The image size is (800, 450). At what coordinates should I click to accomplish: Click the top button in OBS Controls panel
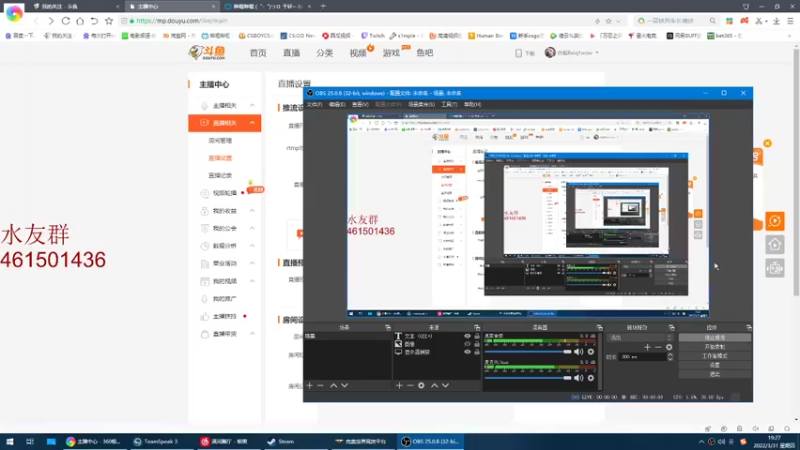coord(714,338)
